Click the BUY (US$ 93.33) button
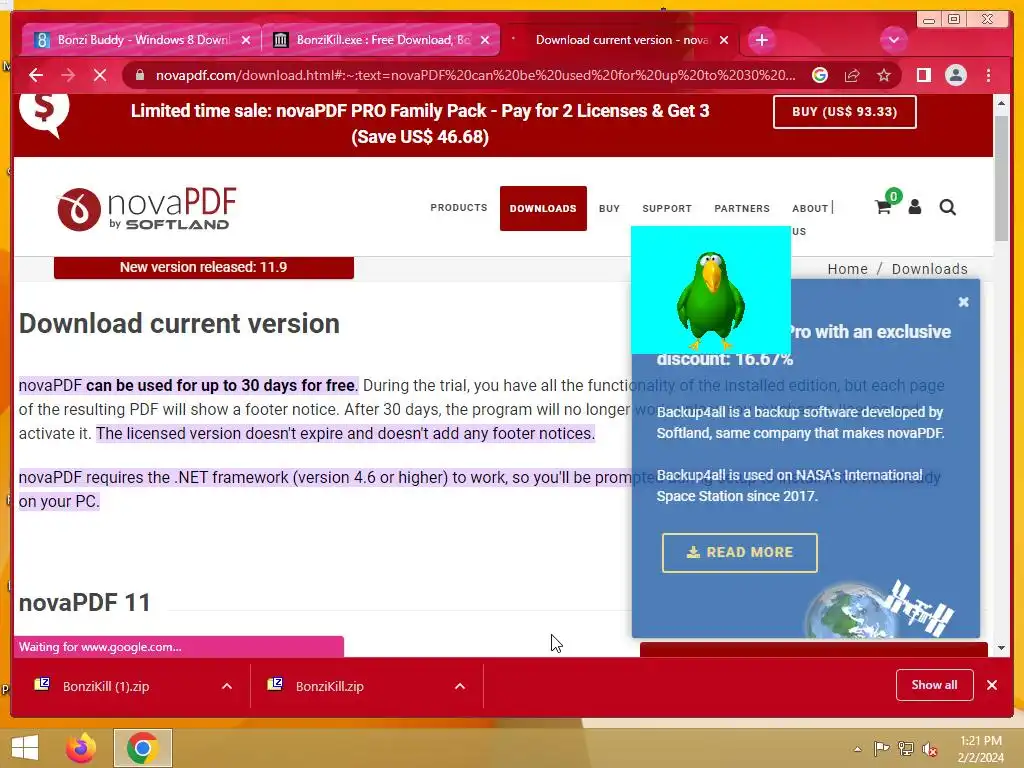Image resolution: width=1024 pixels, height=768 pixels. click(x=844, y=112)
